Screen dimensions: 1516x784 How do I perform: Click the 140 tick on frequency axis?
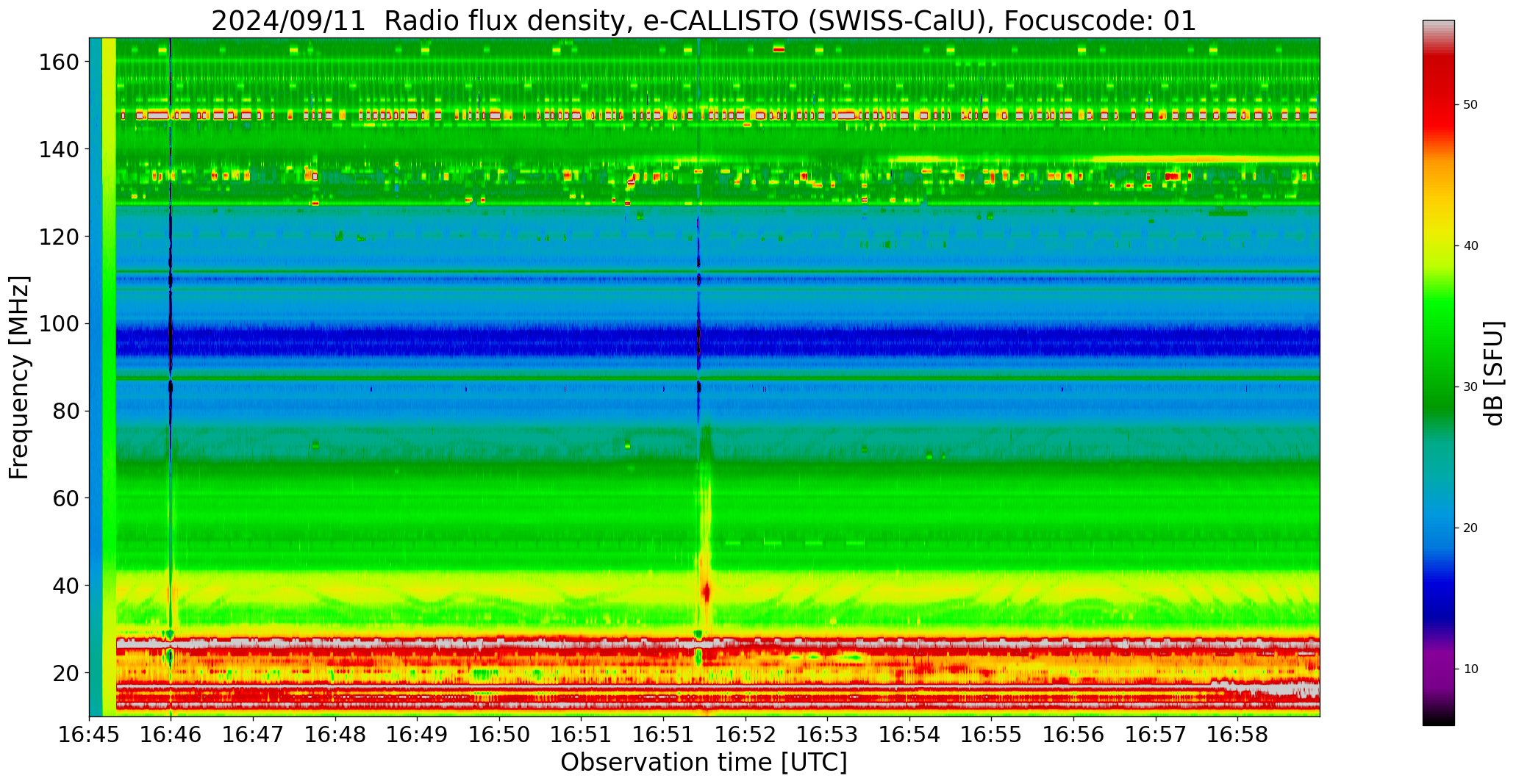click(58, 149)
